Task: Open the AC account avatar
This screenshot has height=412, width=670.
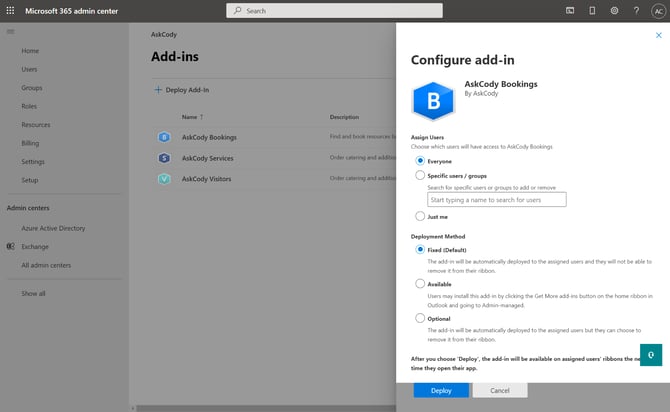Action: pyautogui.click(x=657, y=10)
